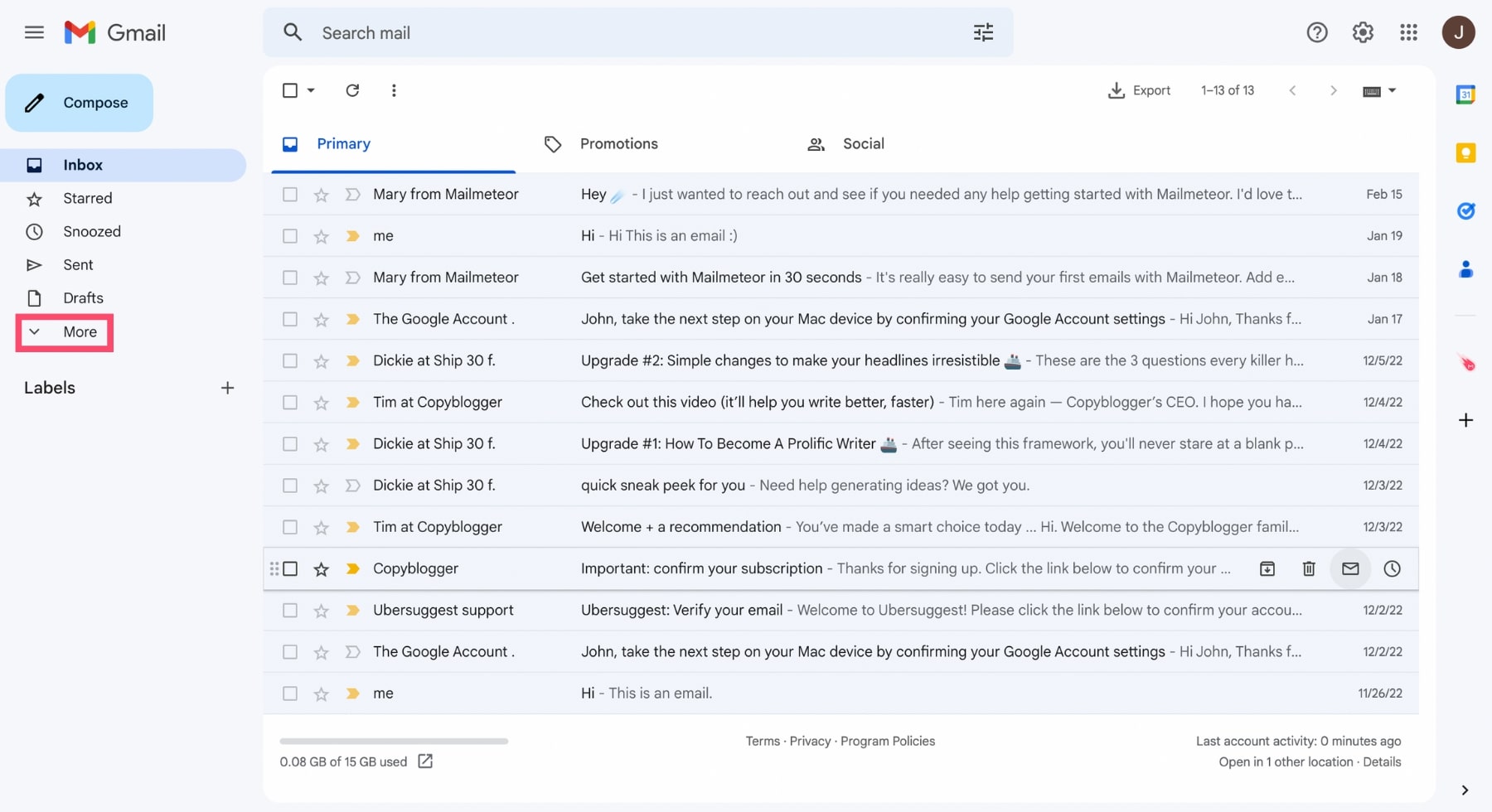Open the account avatar J

point(1458,32)
